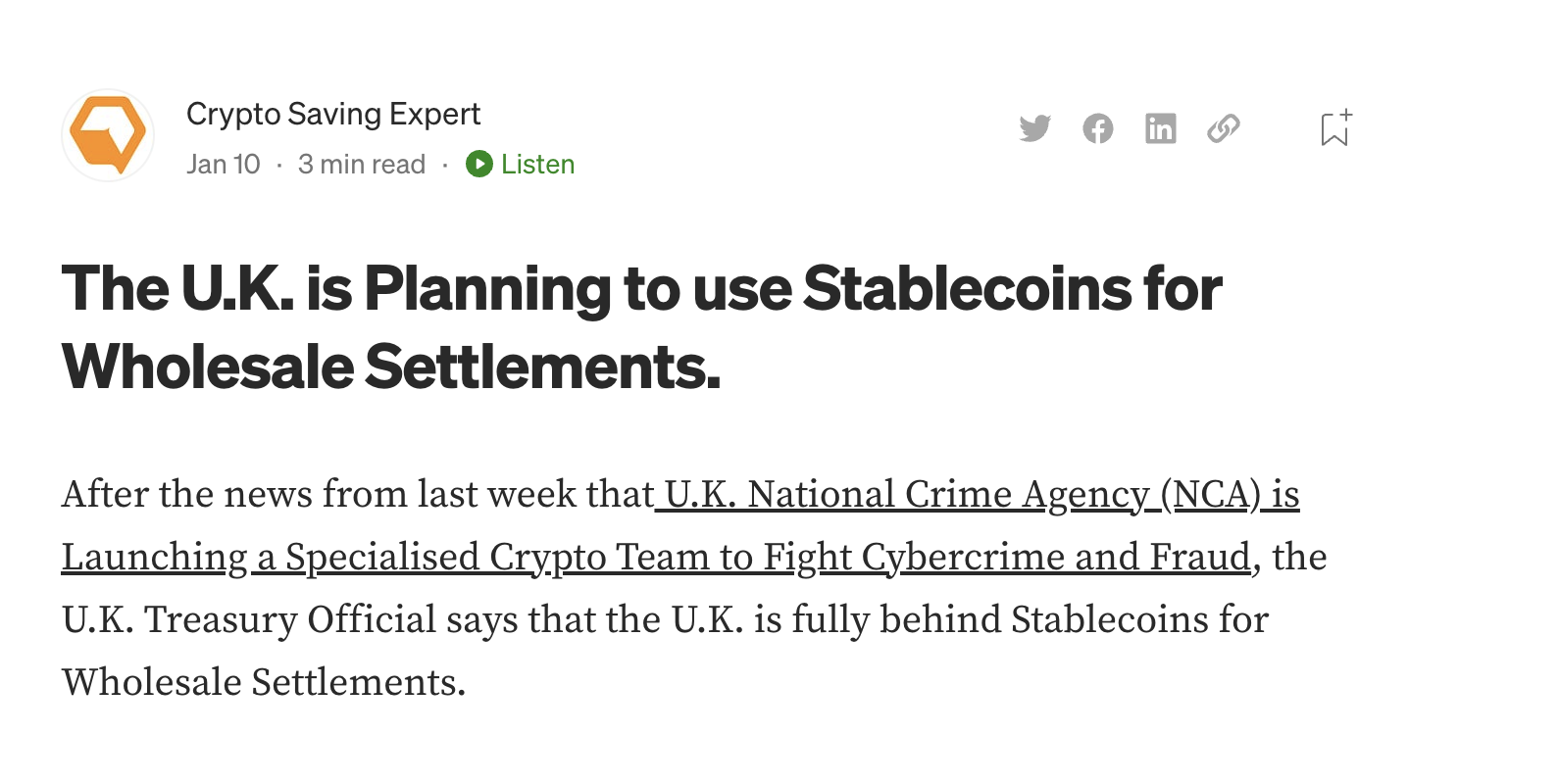The height and width of the screenshot is (784, 1559).
Task: Click the 3 min read label
Action: (362, 164)
